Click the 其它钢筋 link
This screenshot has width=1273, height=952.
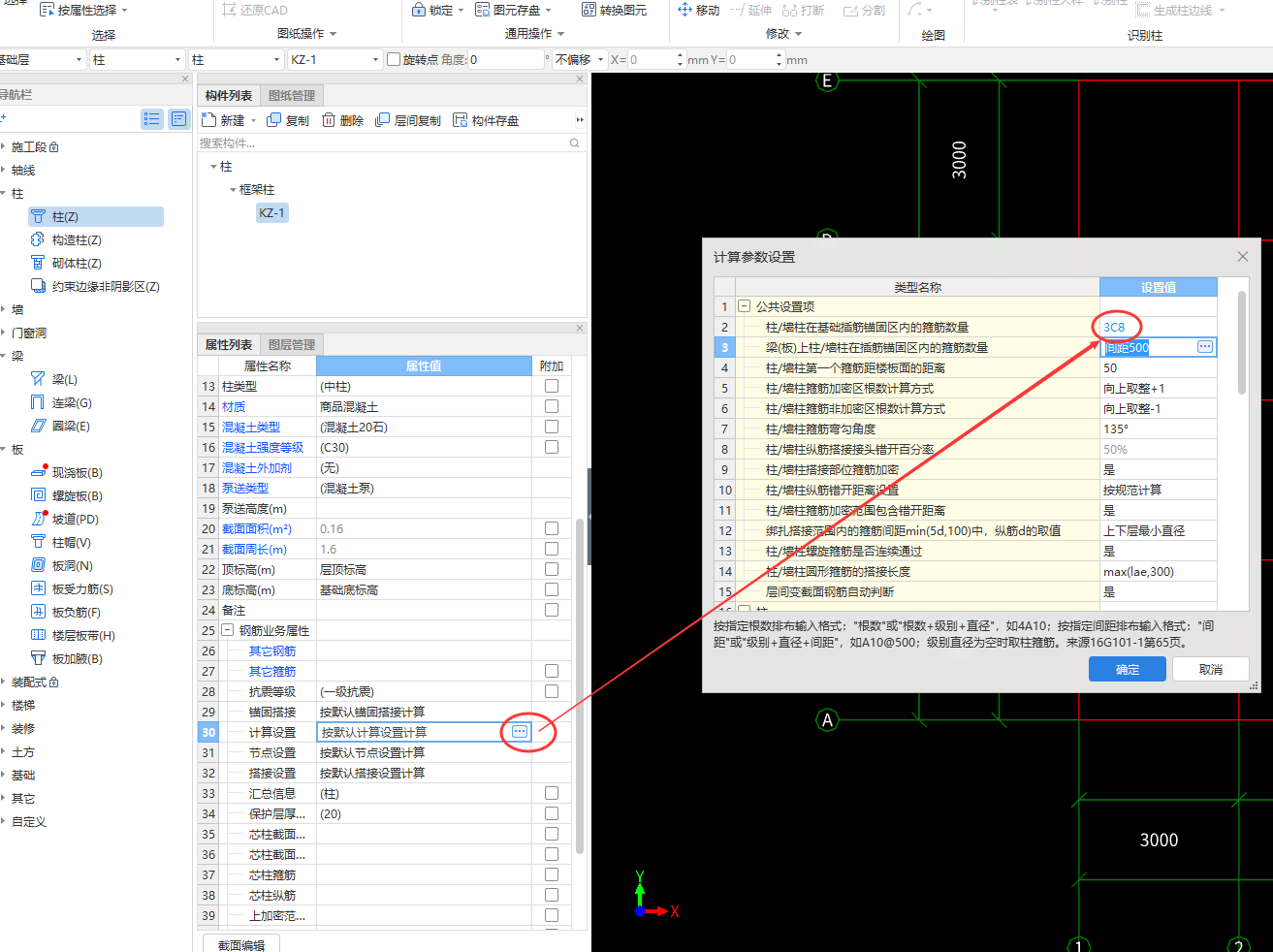(x=272, y=651)
